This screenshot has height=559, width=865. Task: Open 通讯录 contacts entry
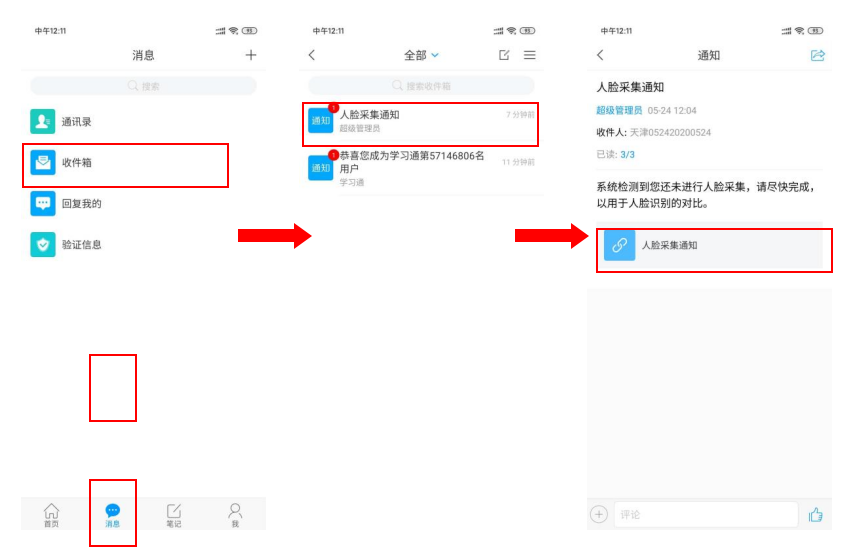(76, 122)
